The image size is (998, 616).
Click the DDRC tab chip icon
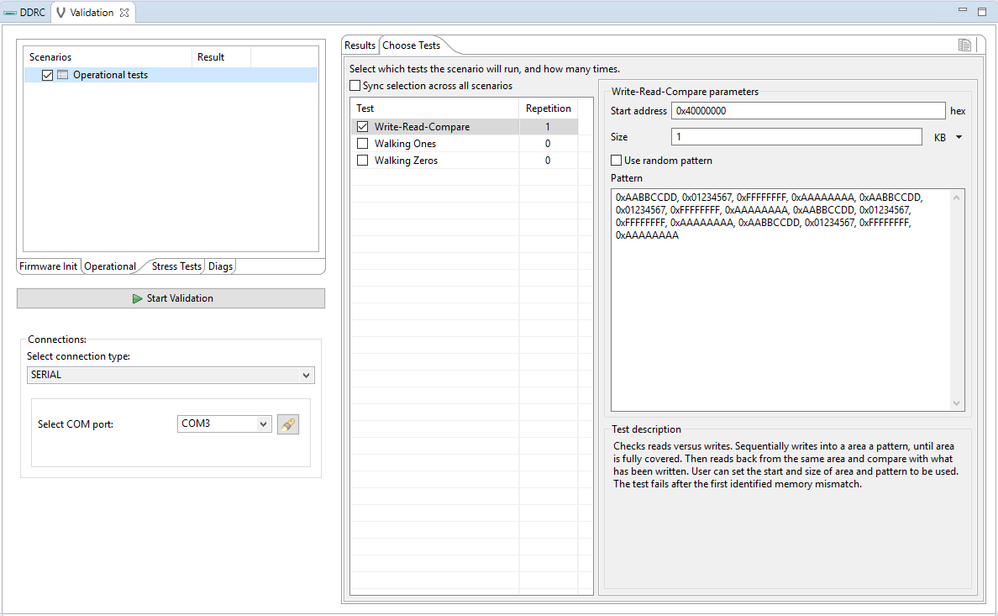pyautogui.click(x=11, y=13)
